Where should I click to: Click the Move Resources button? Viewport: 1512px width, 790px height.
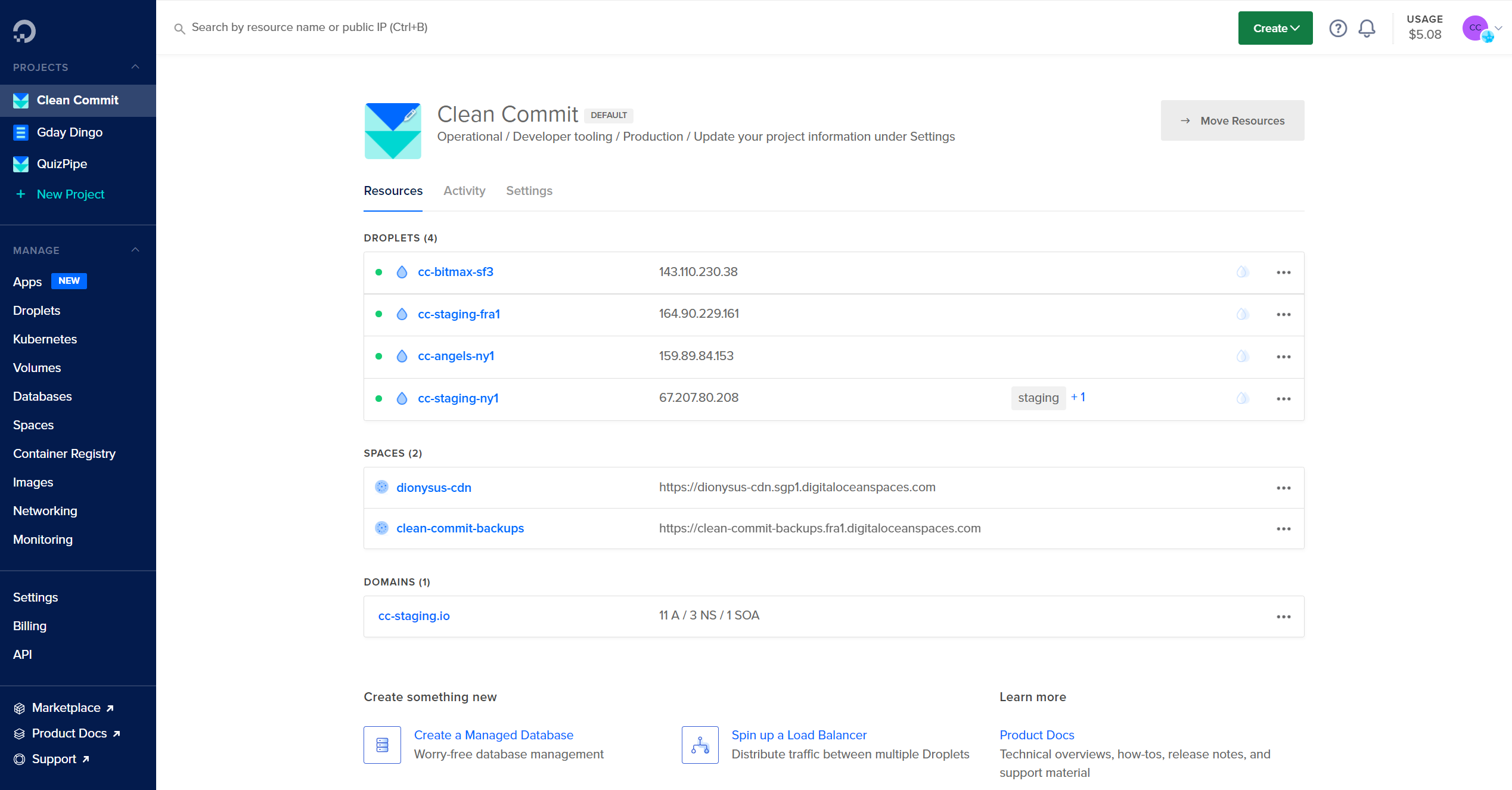click(1232, 120)
